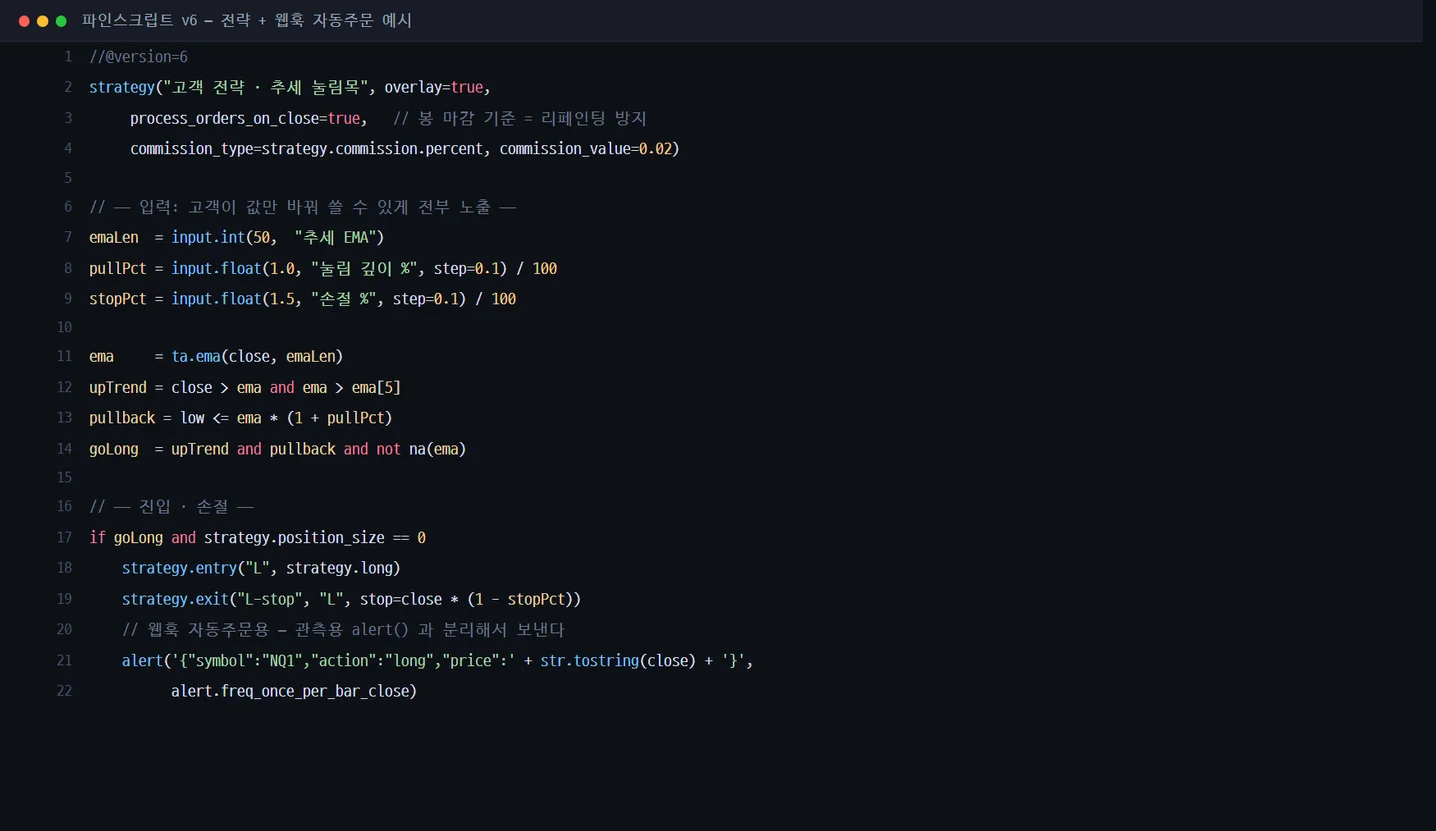This screenshot has height=831, width=1436.
Task: Click the green maximize window button
Action: (x=61, y=21)
